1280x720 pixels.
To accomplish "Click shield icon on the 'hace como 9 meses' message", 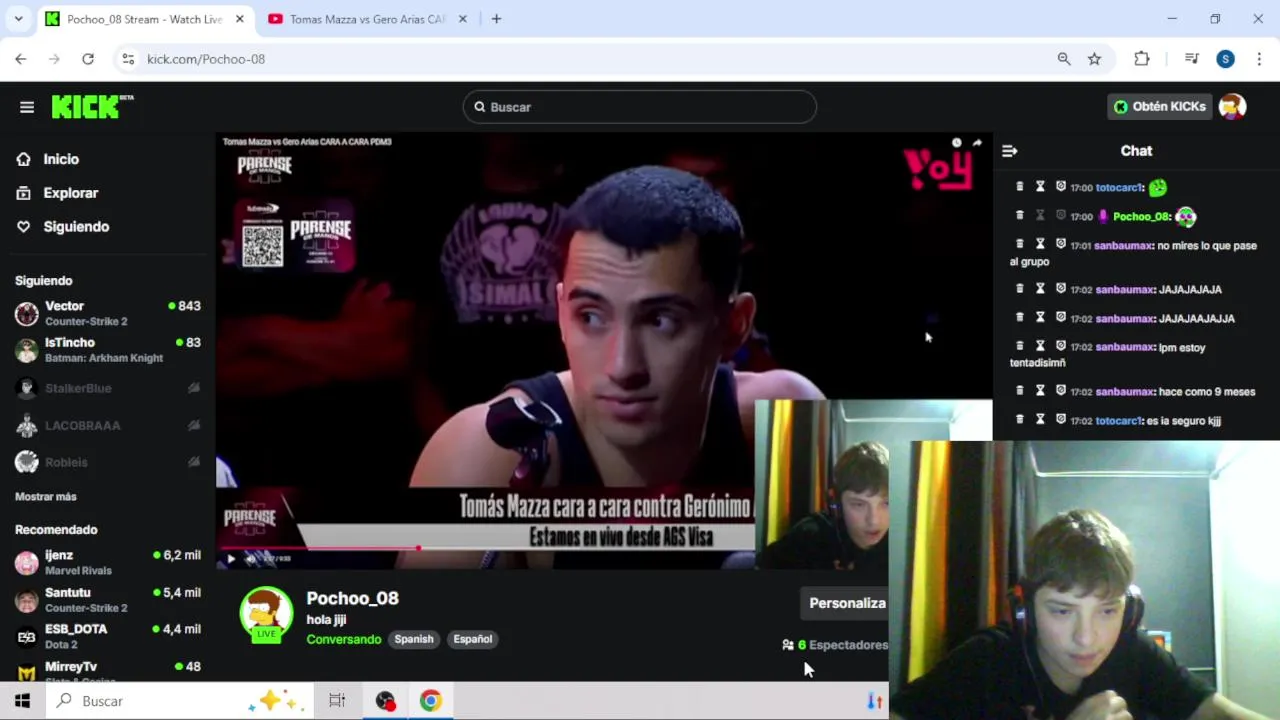I will point(1061,391).
